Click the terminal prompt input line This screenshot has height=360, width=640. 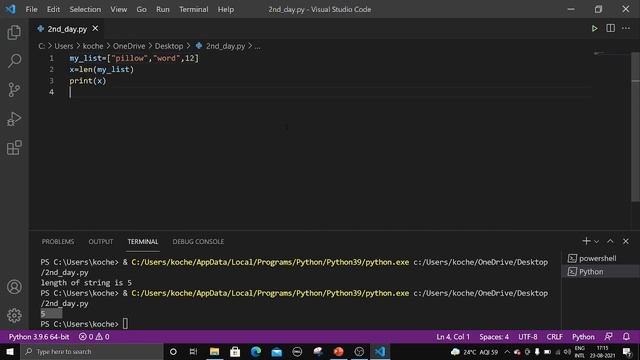coord(125,324)
